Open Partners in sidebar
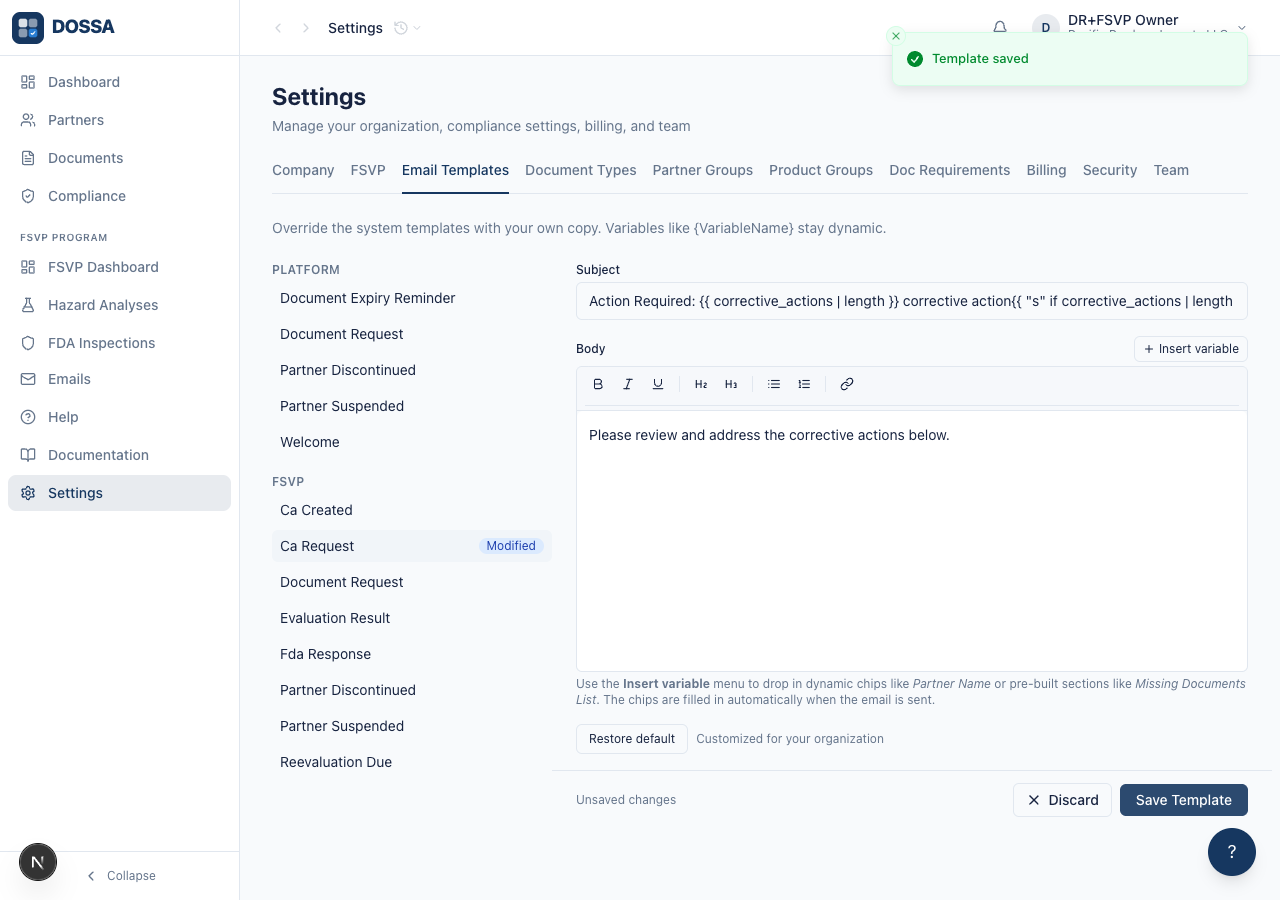 tap(119, 120)
